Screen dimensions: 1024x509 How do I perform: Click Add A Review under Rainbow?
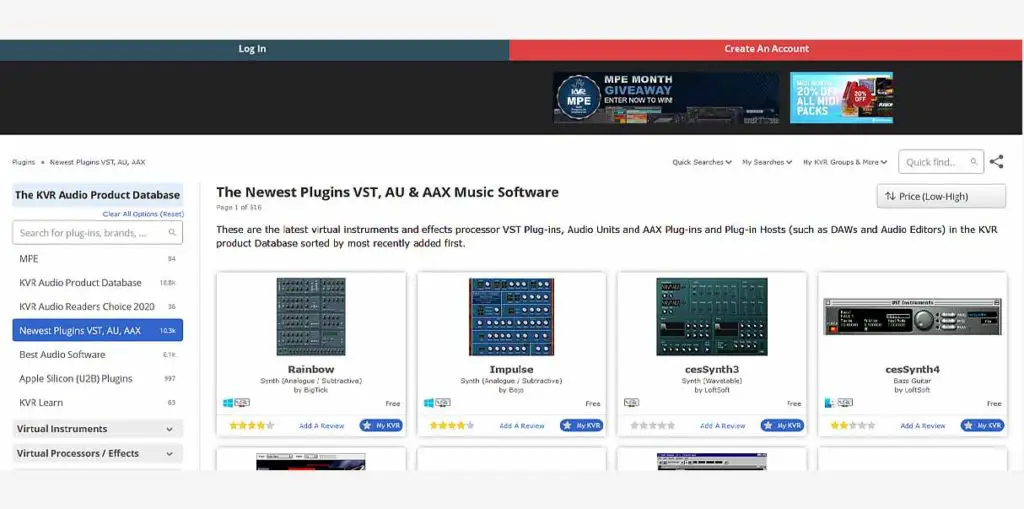coord(321,425)
